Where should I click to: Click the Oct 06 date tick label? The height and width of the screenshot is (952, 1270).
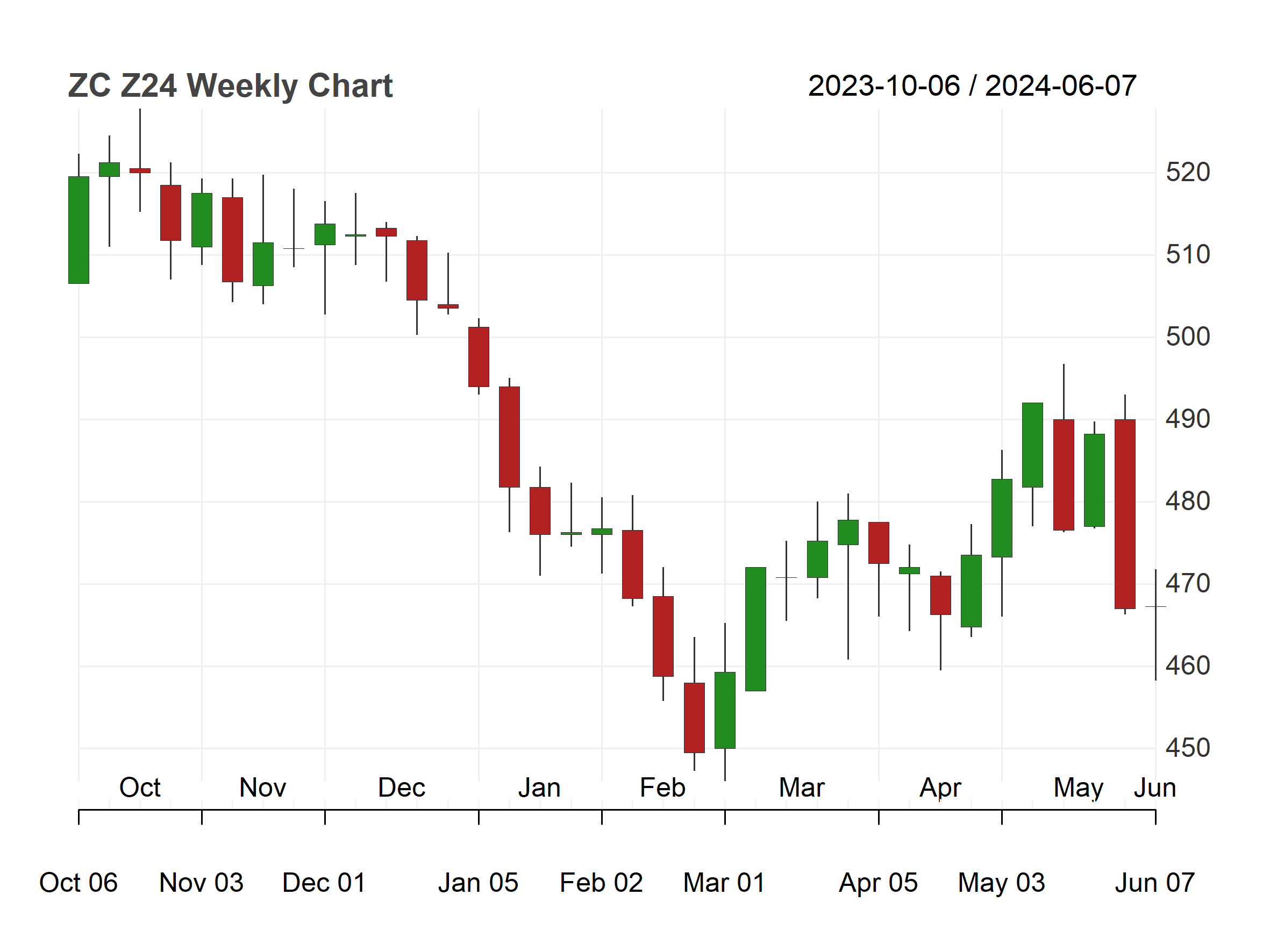point(78,883)
